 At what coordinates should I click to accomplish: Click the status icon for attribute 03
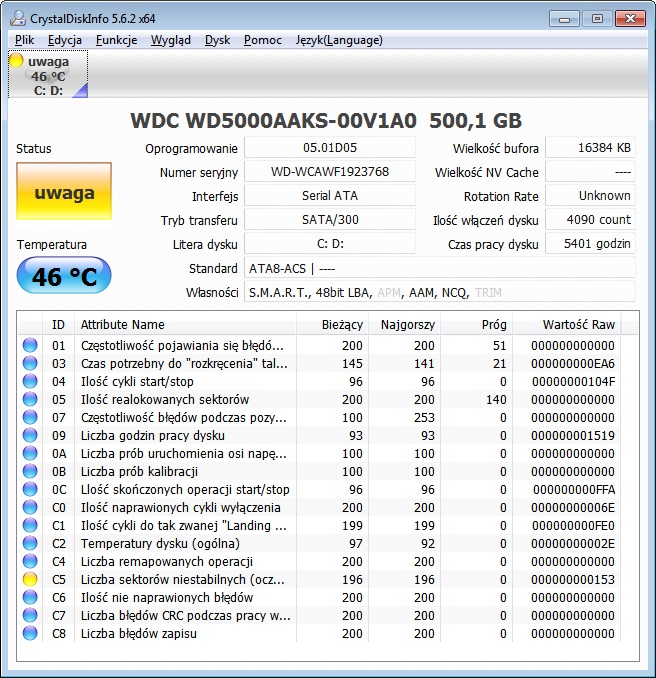[x=30, y=363]
